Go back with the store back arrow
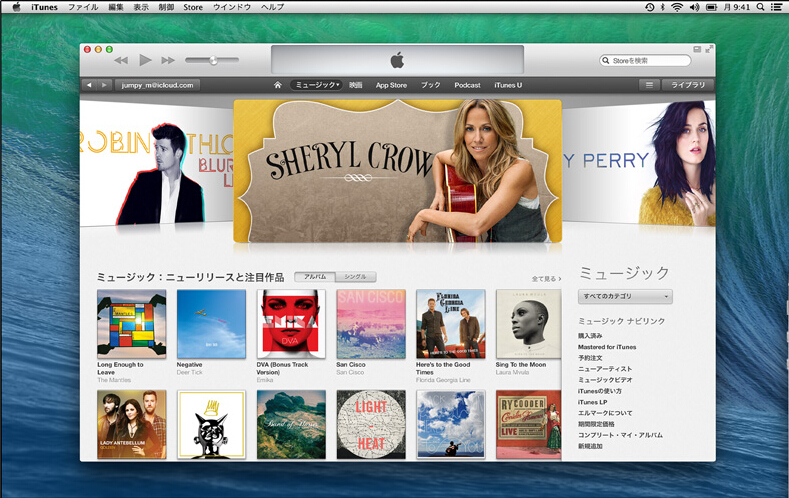Image resolution: width=789 pixels, height=498 pixels. pos(89,85)
